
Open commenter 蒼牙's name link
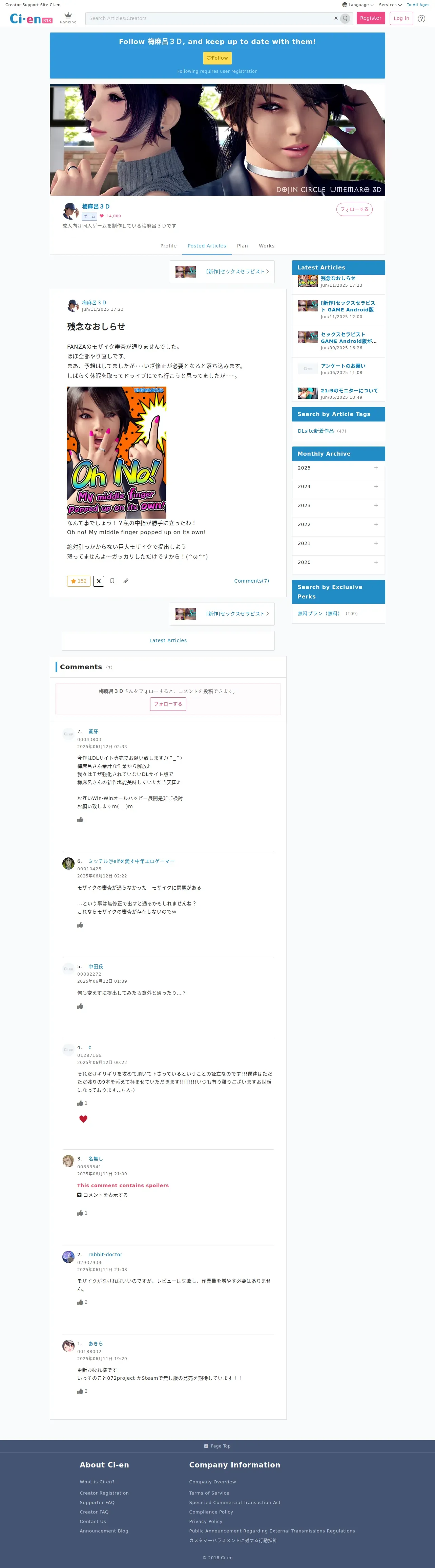point(93,732)
